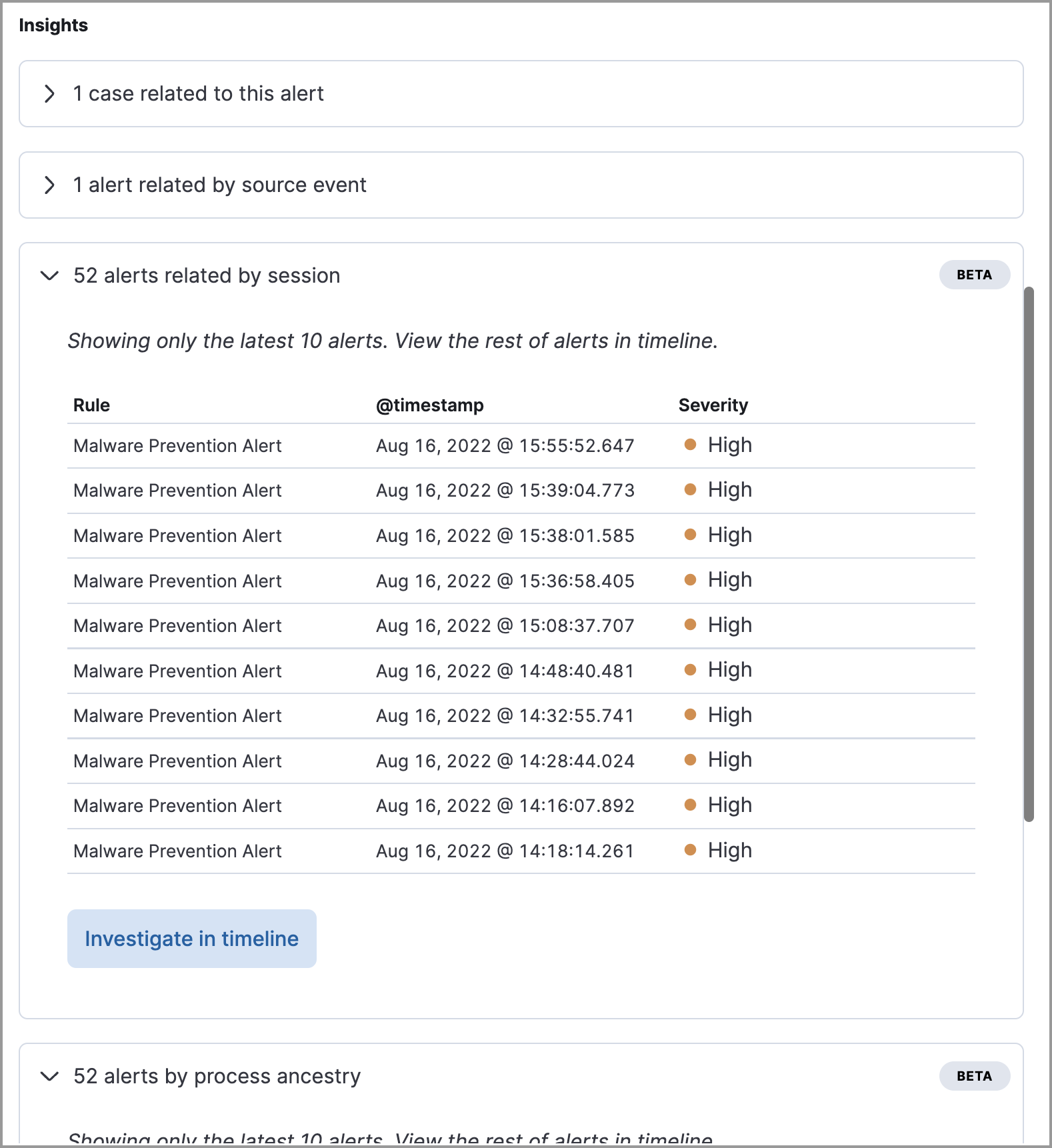Collapse the 52 alerts by process ancestry section
Image resolution: width=1052 pixels, height=1148 pixels.
(x=49, y=1077)
